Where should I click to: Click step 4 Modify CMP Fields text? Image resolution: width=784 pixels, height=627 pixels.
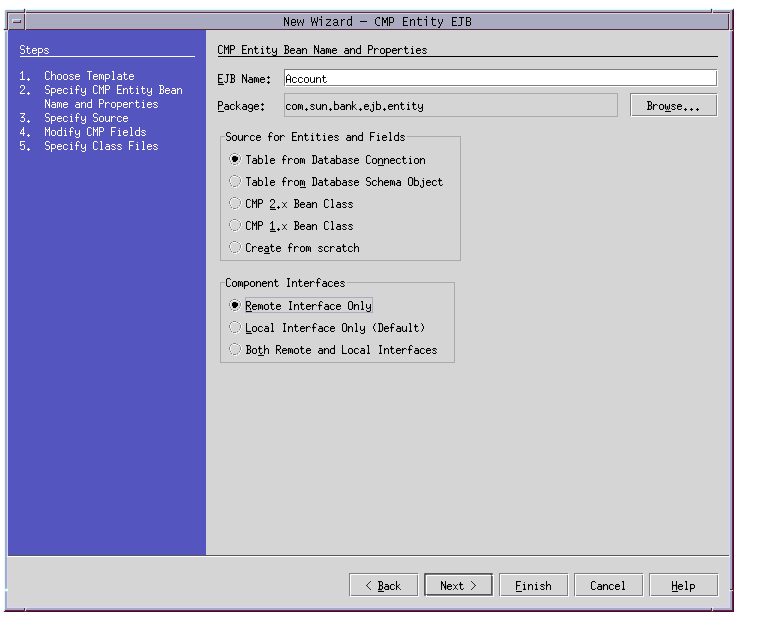(x=95, y=132)
